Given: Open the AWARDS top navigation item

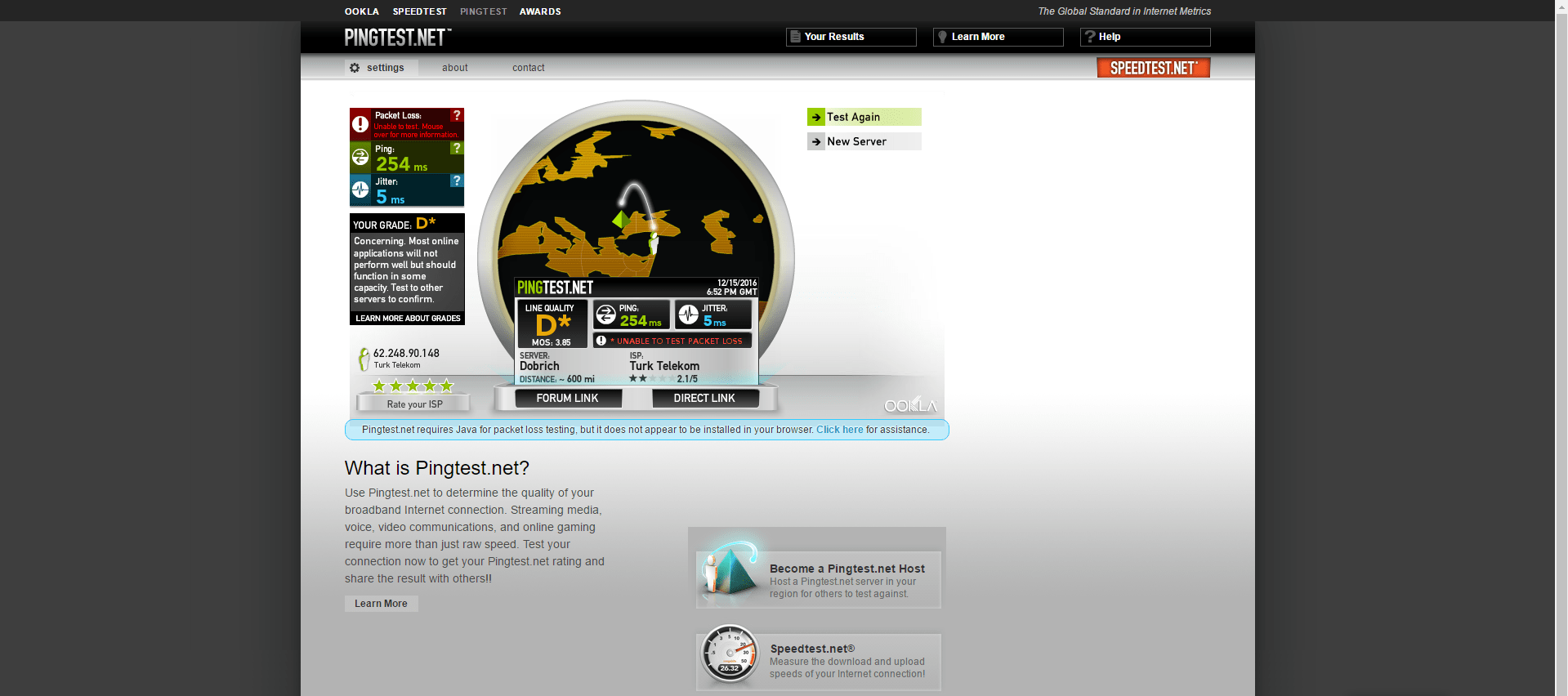Looking at the screenshot, I should tap(540, 11).
